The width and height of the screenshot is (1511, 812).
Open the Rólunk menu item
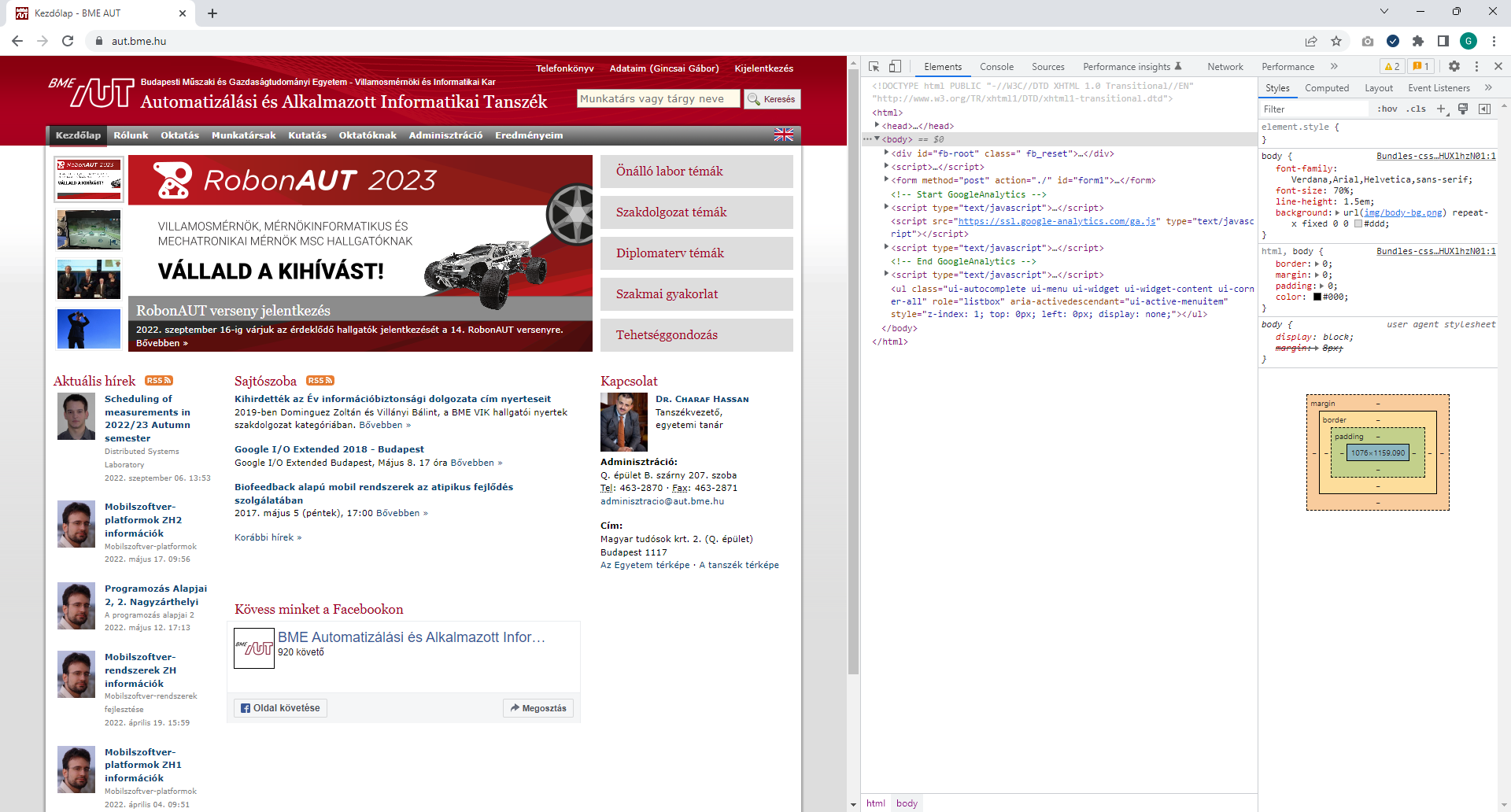click(x=131, y=135)
